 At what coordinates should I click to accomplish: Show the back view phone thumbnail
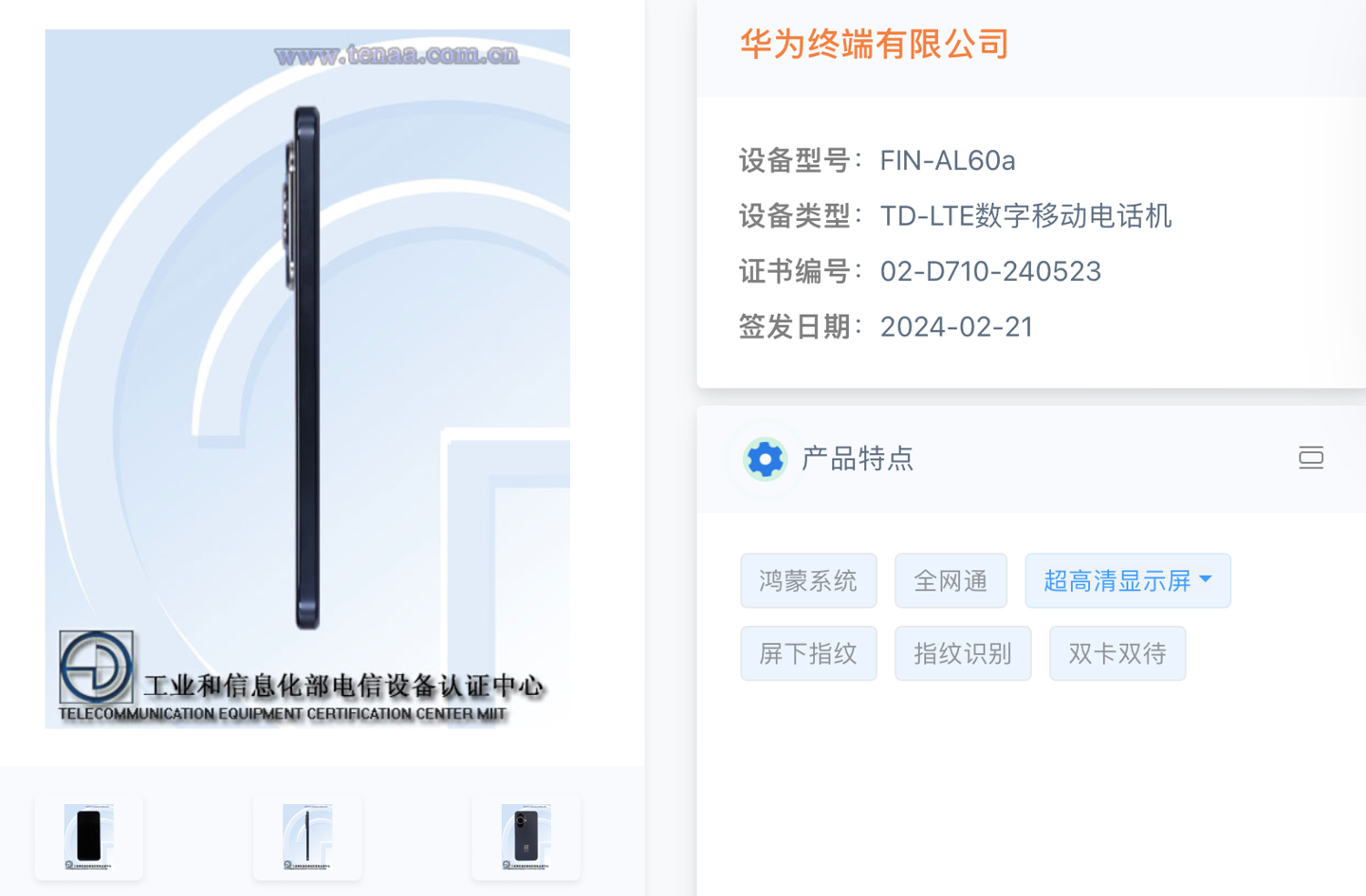tap(526, 837)
